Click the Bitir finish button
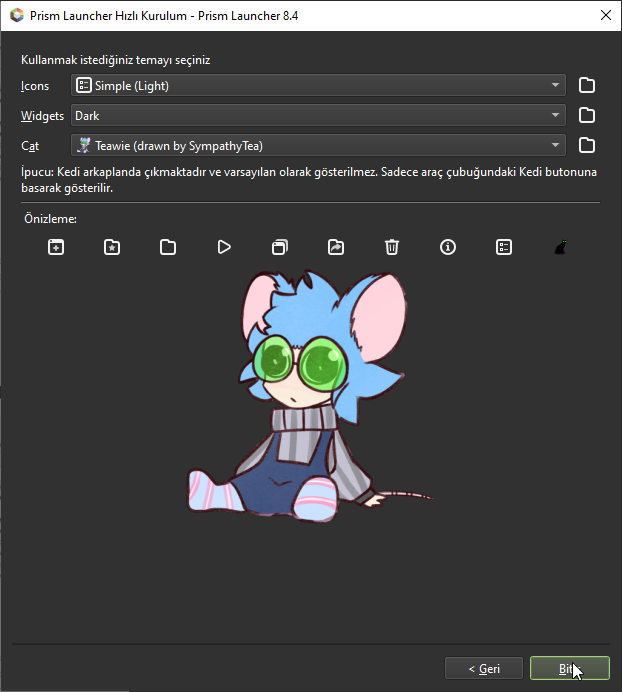The width and height of the screenshot is (622, 692). (569, 669)
